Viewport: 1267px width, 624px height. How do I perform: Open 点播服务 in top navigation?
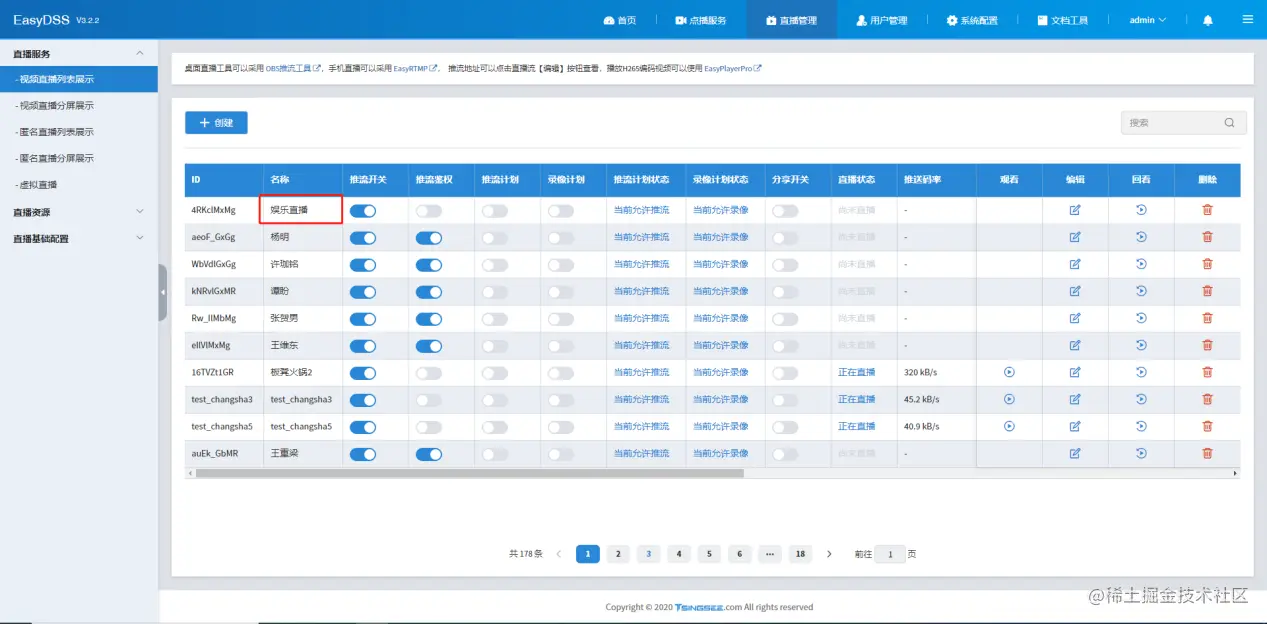(700, 20)
